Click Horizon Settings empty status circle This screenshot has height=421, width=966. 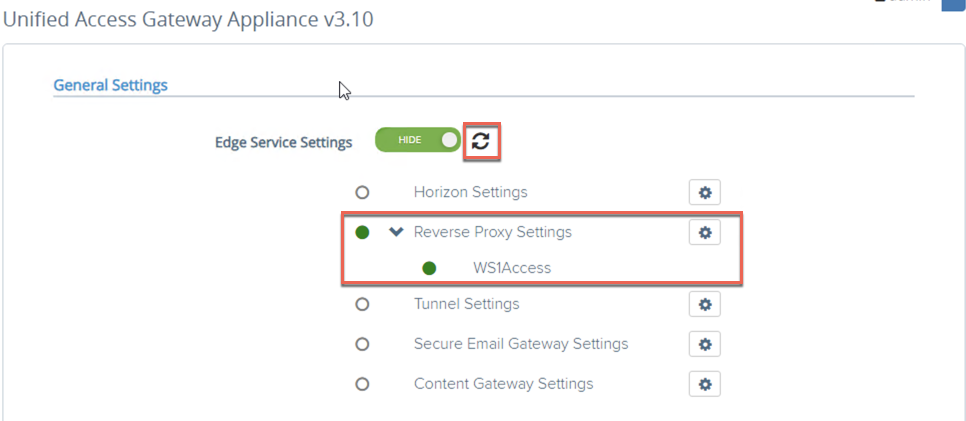coord(362,193)
